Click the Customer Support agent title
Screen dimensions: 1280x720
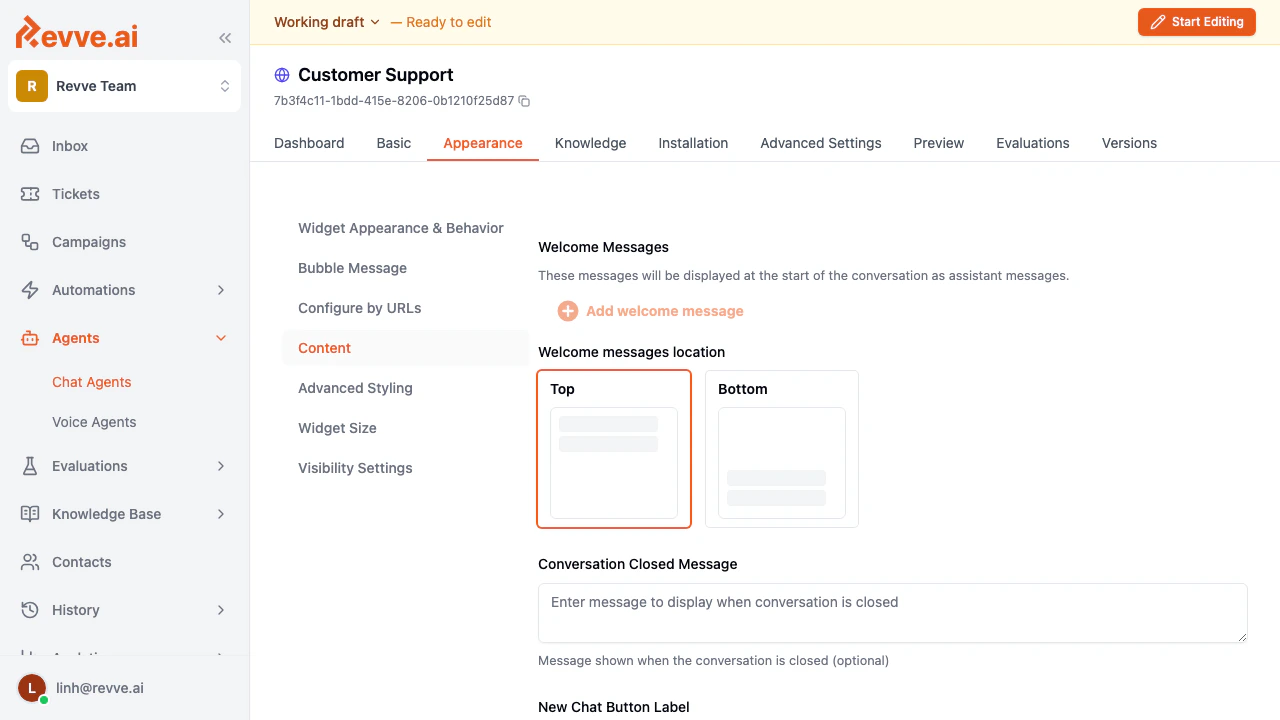coord(376,75)
